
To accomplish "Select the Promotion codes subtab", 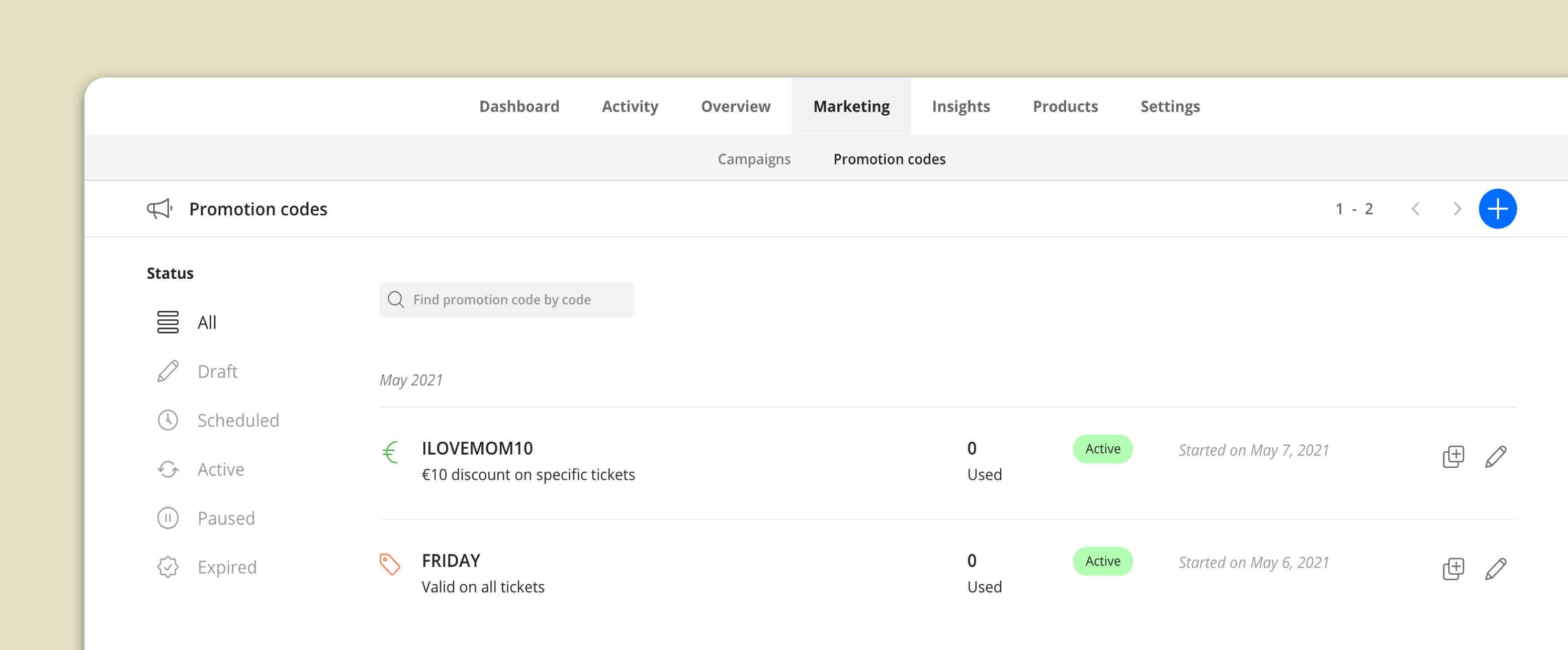I will (x=889, y=159).
